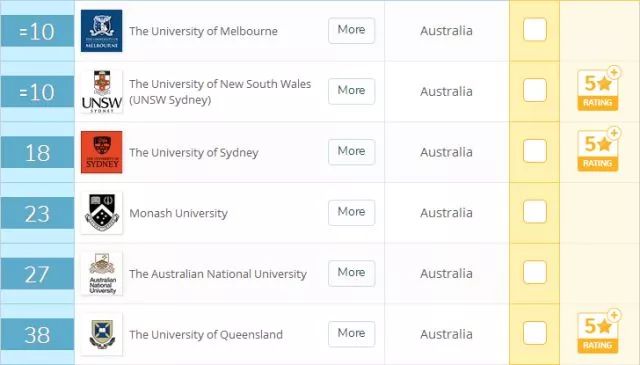Select the University of Sydney red logo
The height and width of the screenshot is (365, 640).
point(101,152)
